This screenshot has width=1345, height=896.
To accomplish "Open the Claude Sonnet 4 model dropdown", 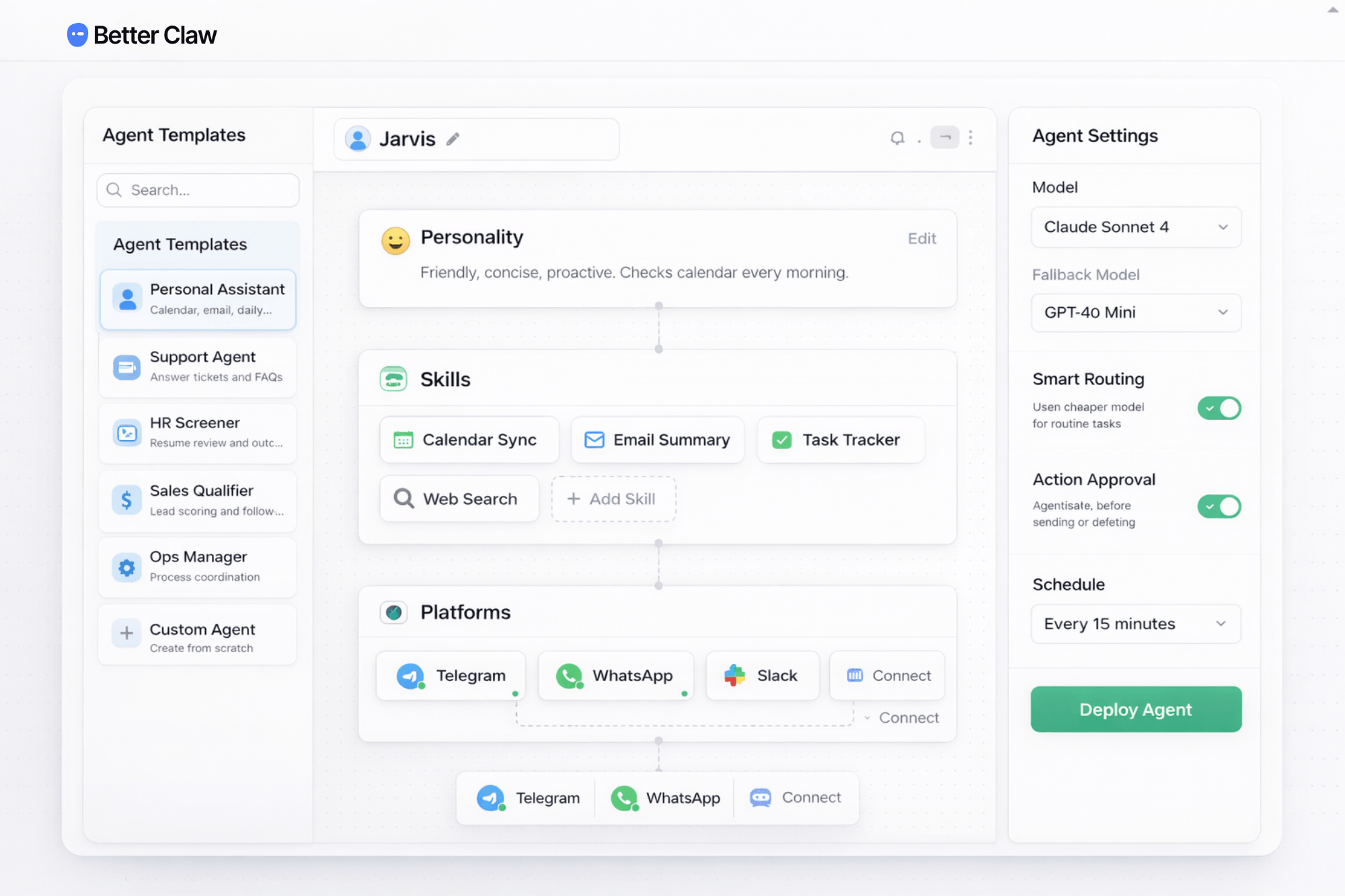I will click(1135, 227).
